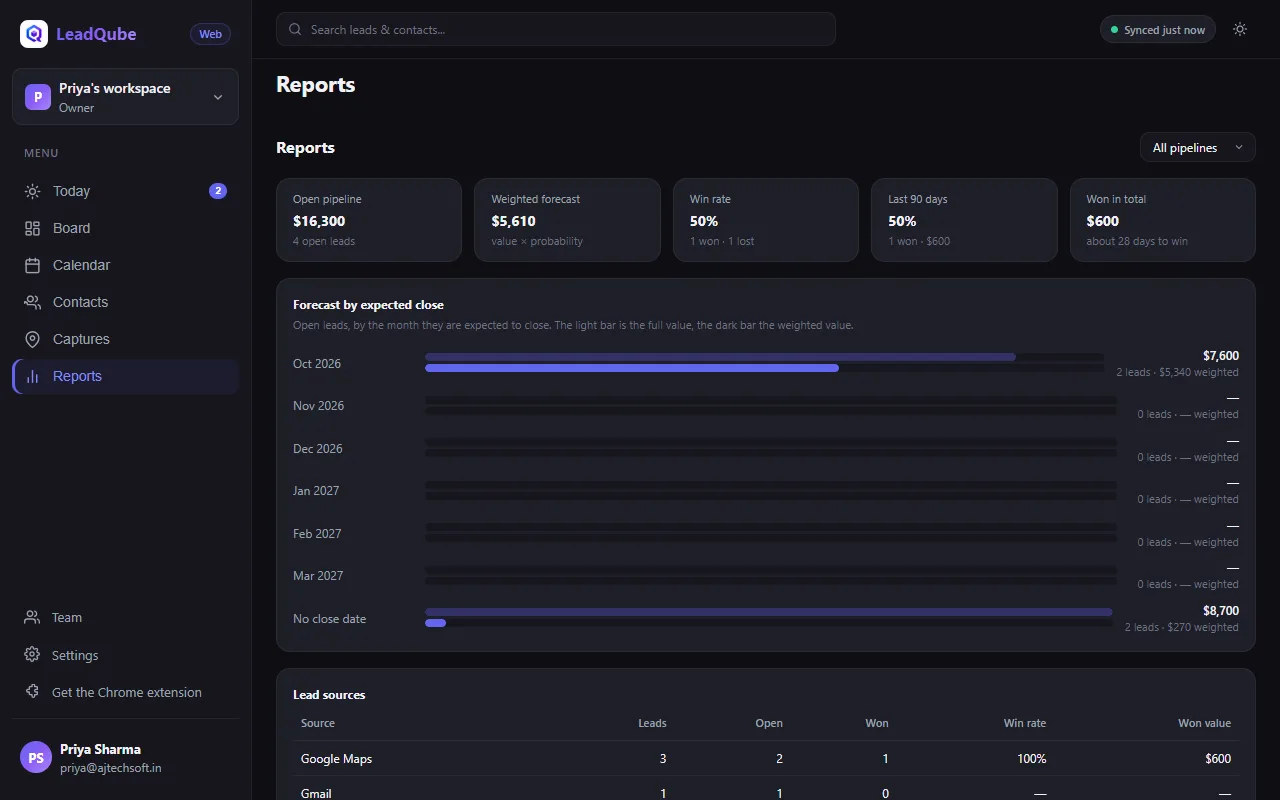Expand the Priya's workspace switcher chevron
This screenshot has height=800, width=1280.
(x=218, y=97)
